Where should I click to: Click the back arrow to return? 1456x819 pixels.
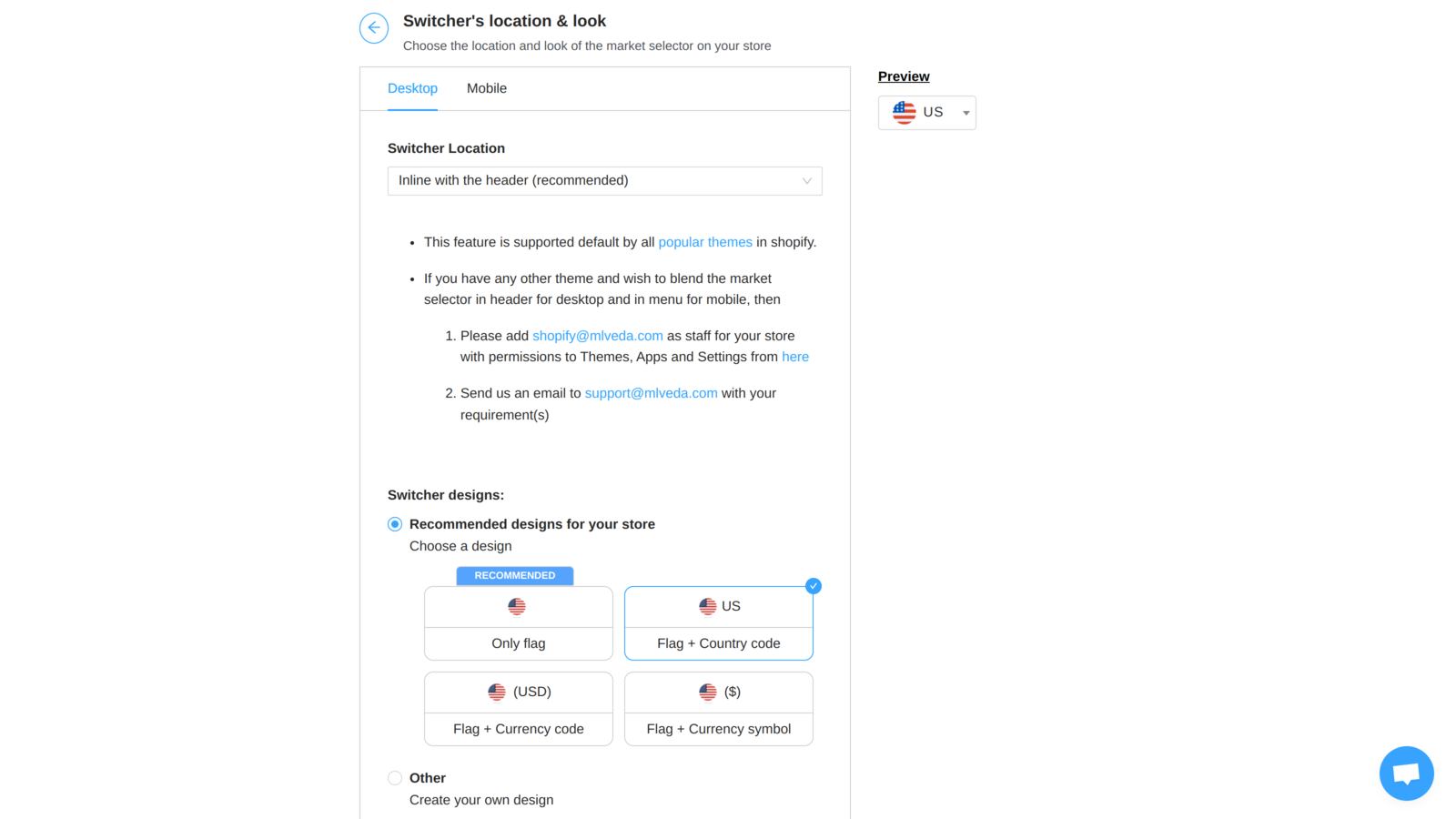click(x=374, y=28)
